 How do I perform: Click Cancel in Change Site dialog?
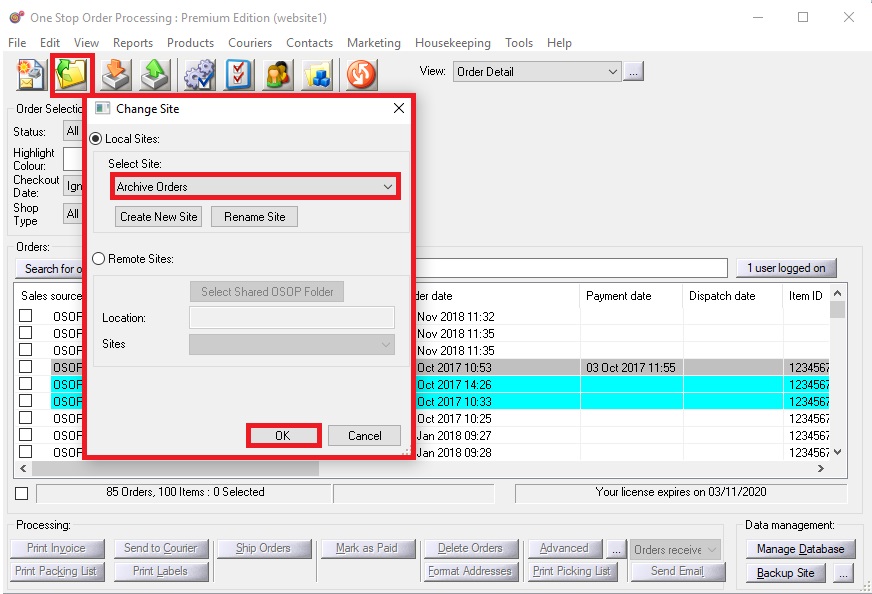pyautogui.click(x=364, y=435)
